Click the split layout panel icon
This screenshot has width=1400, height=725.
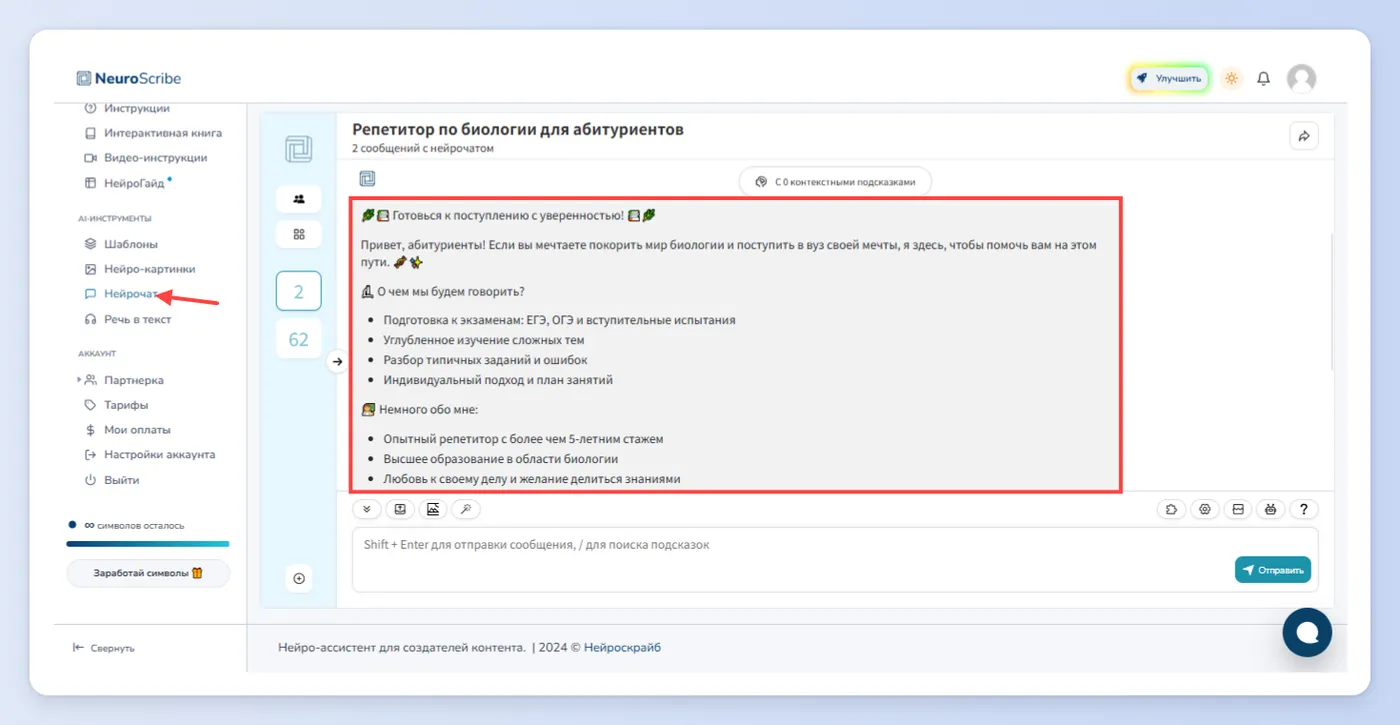(1238, 509)
